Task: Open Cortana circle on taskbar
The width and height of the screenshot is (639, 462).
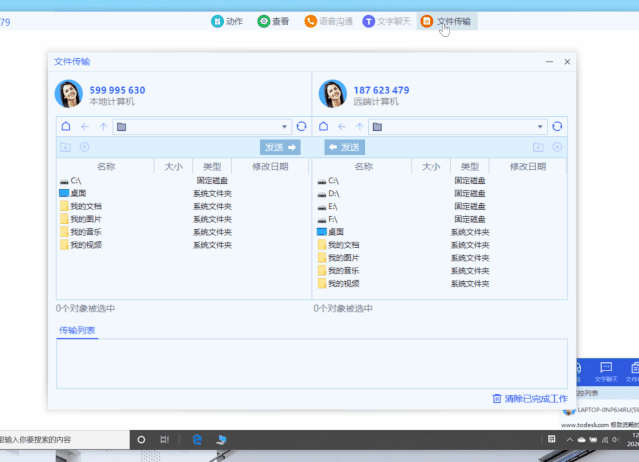Action: pos(141,440)
